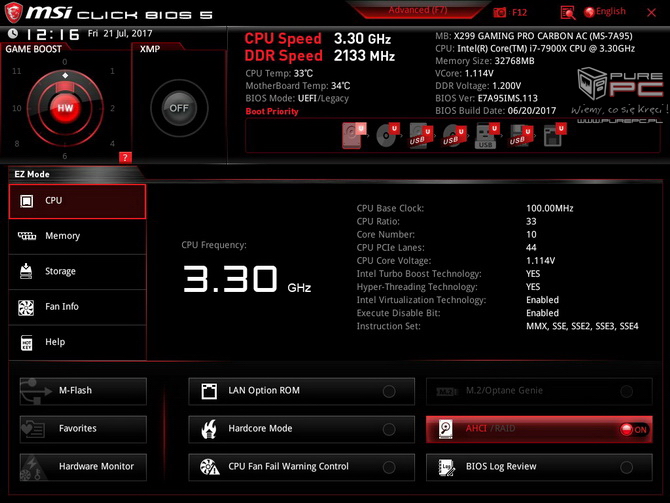Screen dimensions: 670x503
Task: Click the Fan Info fan icon
Action: pos(26,307)
